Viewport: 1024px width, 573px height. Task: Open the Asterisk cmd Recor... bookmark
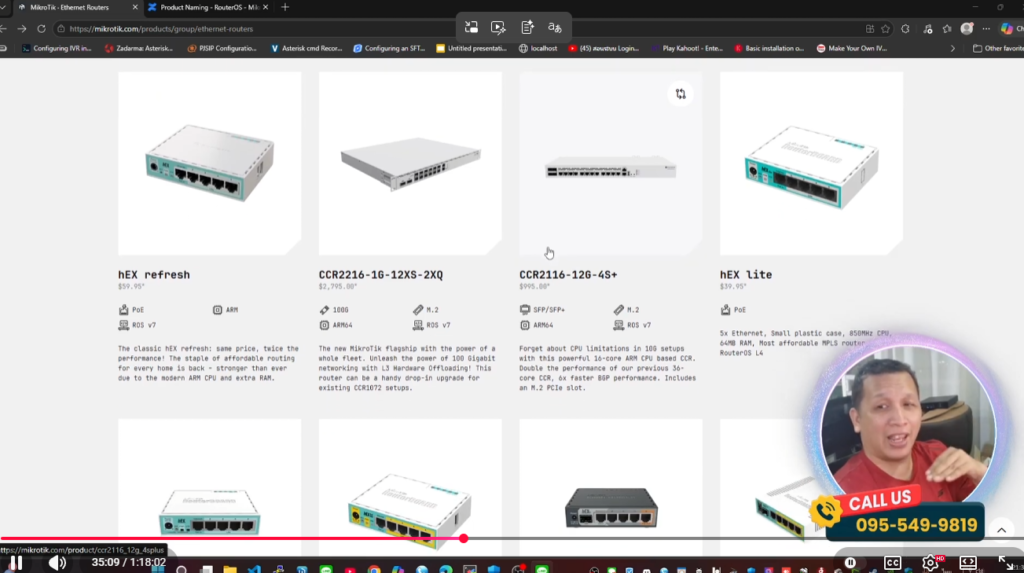(x=306, y=48)
